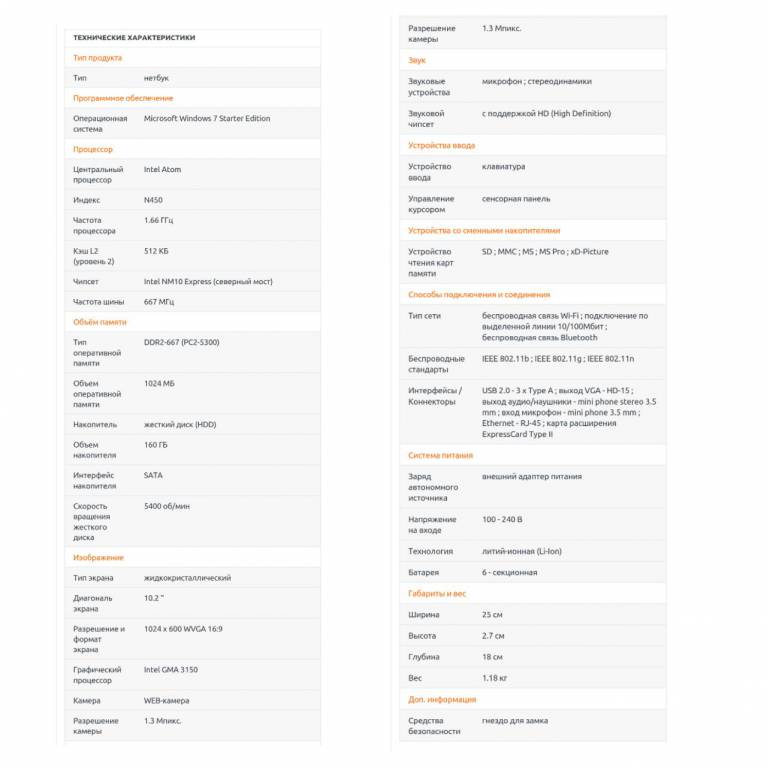Click the 'DDR2-667 (PC2-5300)' memory type value

181,342
